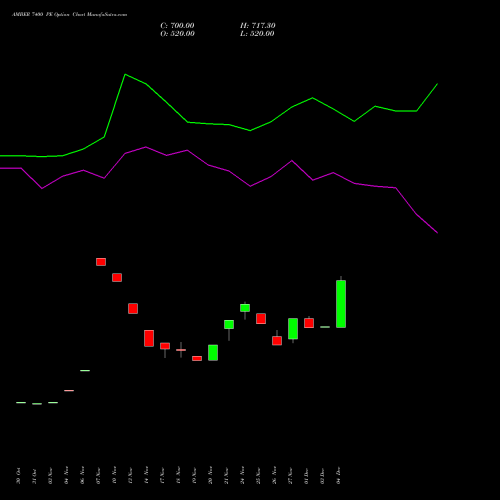Select the large red candle on 14 Nov
Screen dimensions: 500x500
point(149,338)
